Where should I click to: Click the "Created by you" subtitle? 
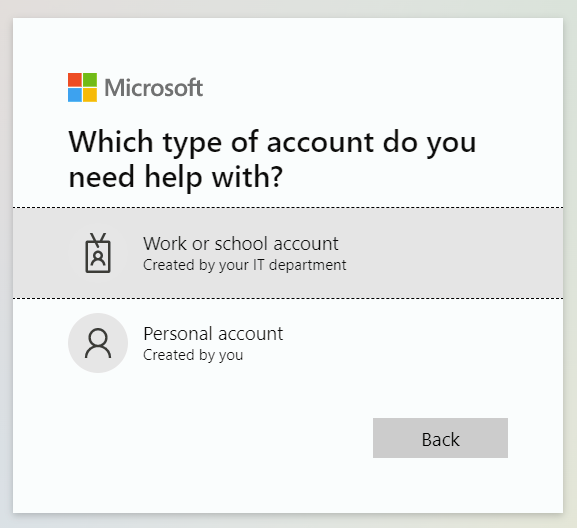(x=193, y=355)
